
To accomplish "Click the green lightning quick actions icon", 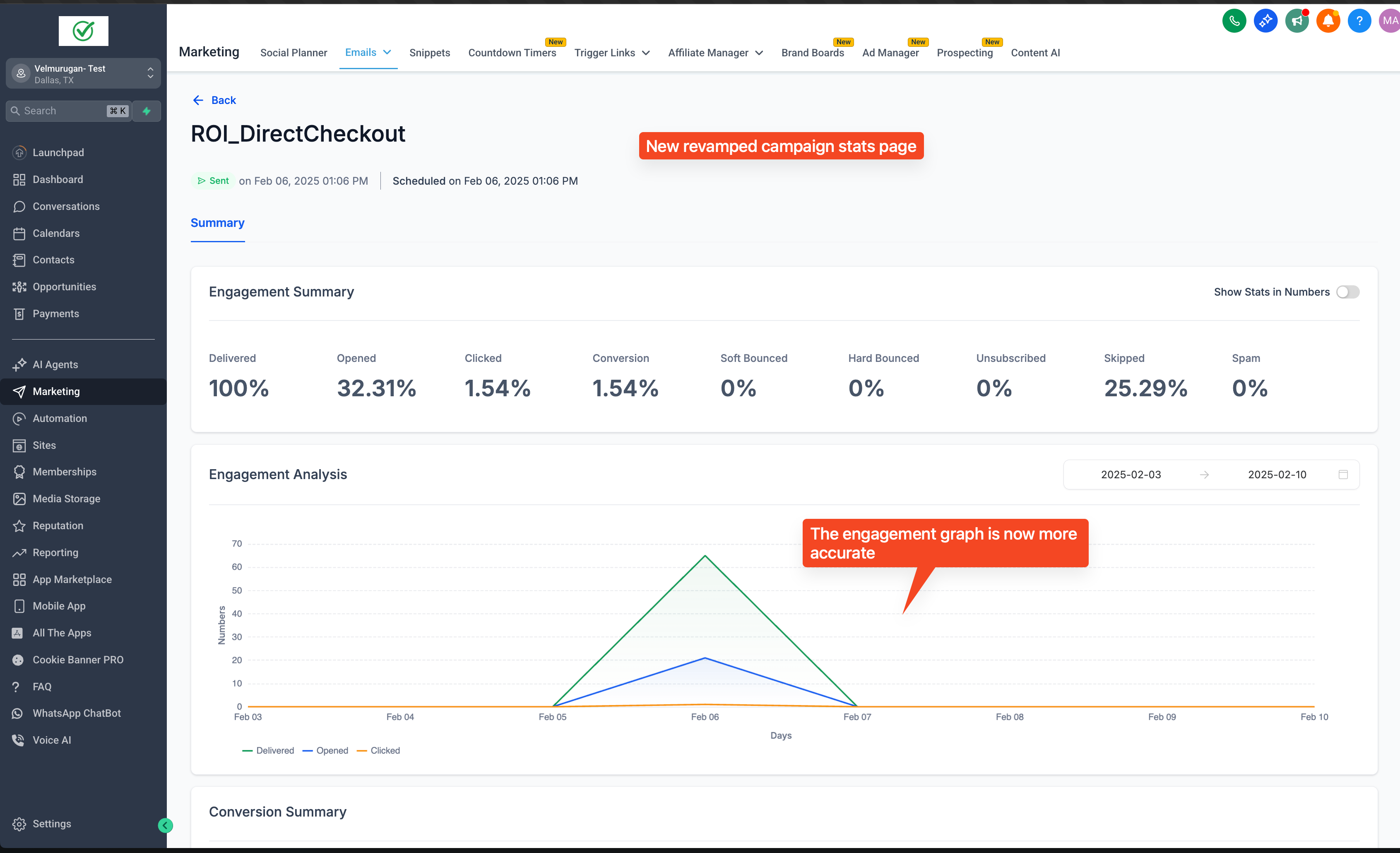I will coord(147,111).
